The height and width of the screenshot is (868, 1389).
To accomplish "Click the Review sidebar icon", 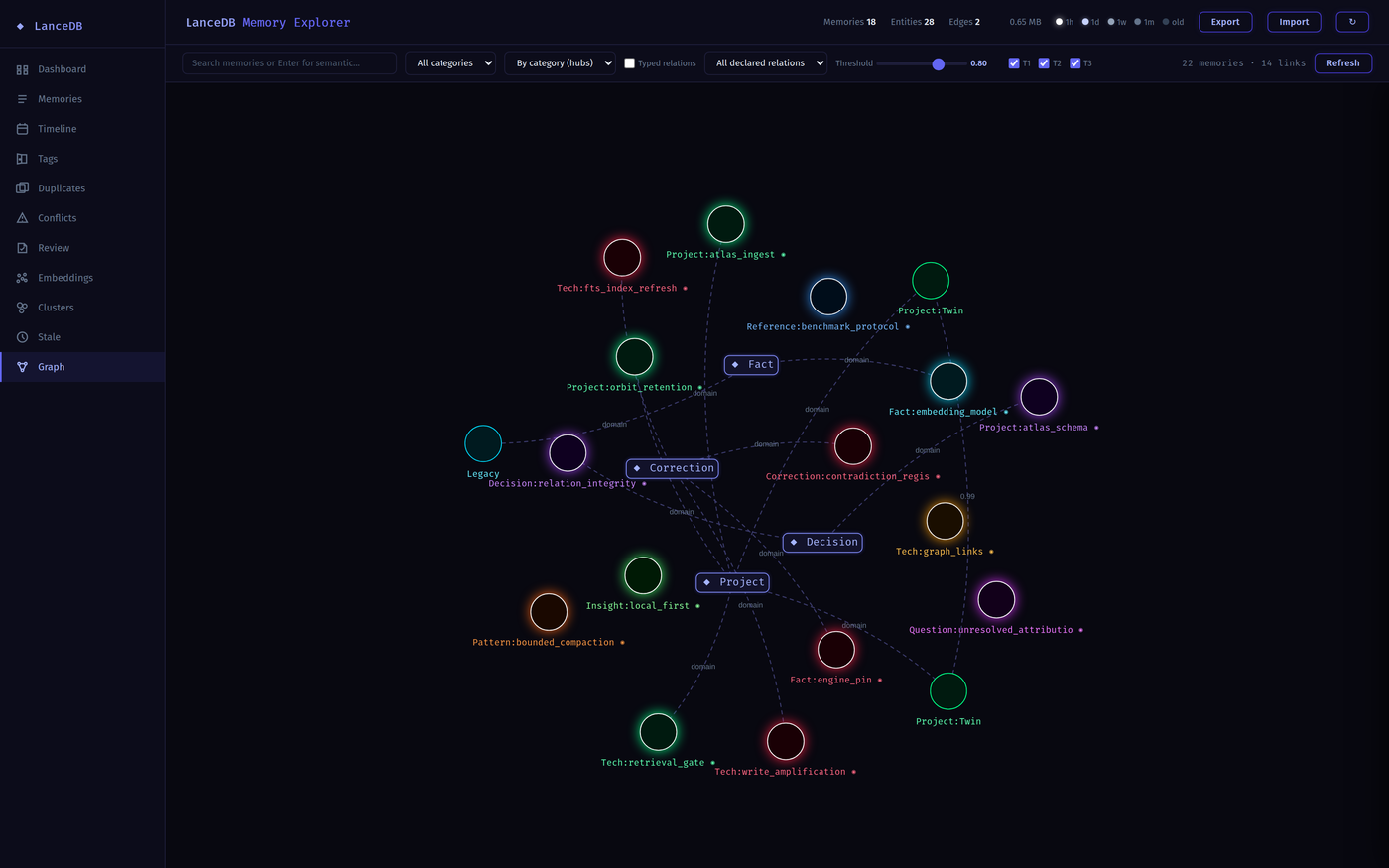I will pyautogui.click(x=22, y=248).
